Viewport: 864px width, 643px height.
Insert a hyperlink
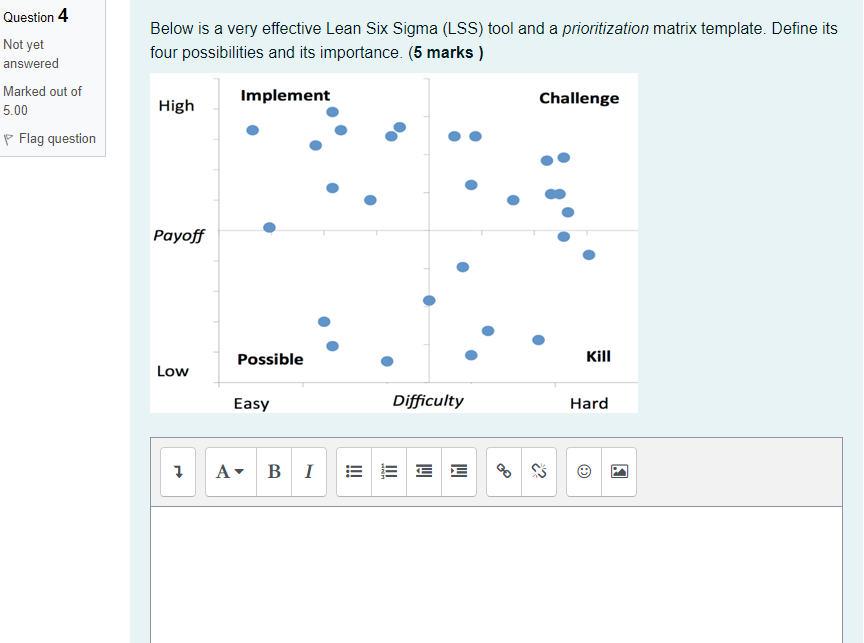(502, 471)
